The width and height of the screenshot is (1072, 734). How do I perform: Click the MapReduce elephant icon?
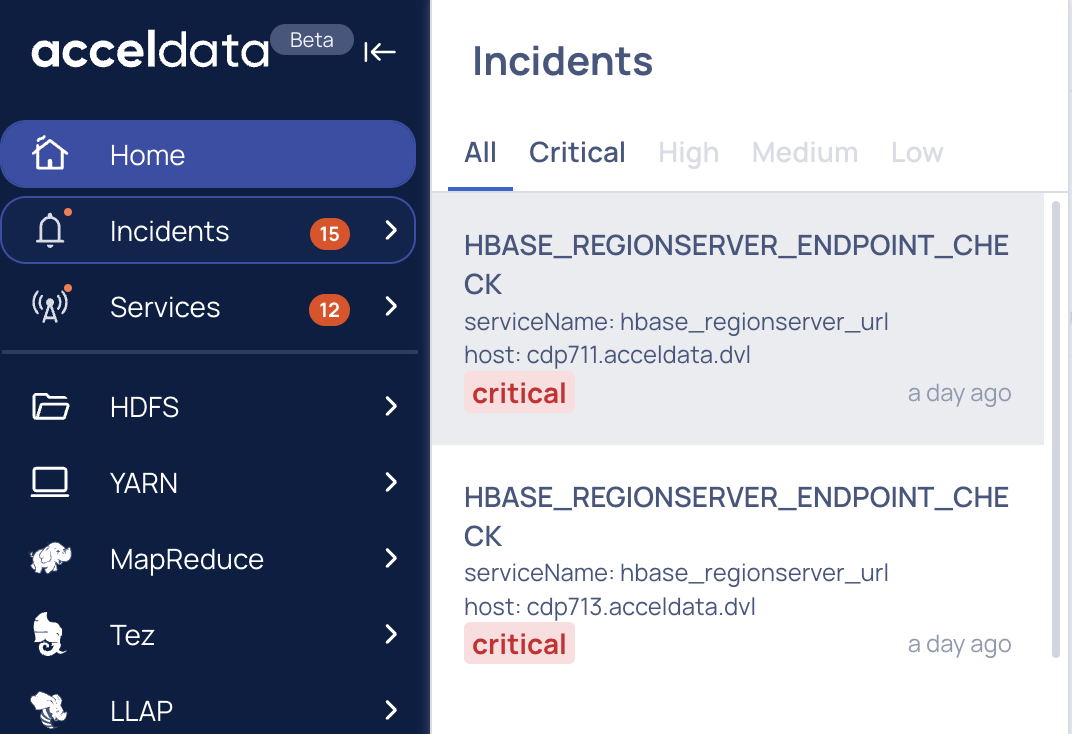pos(51,558)
